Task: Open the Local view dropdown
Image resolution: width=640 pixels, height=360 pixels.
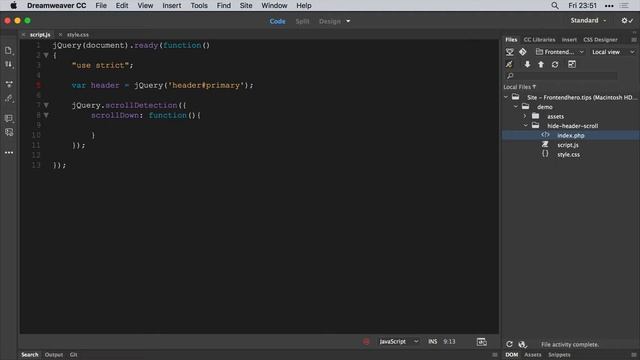Action: (x=613, y=52)
